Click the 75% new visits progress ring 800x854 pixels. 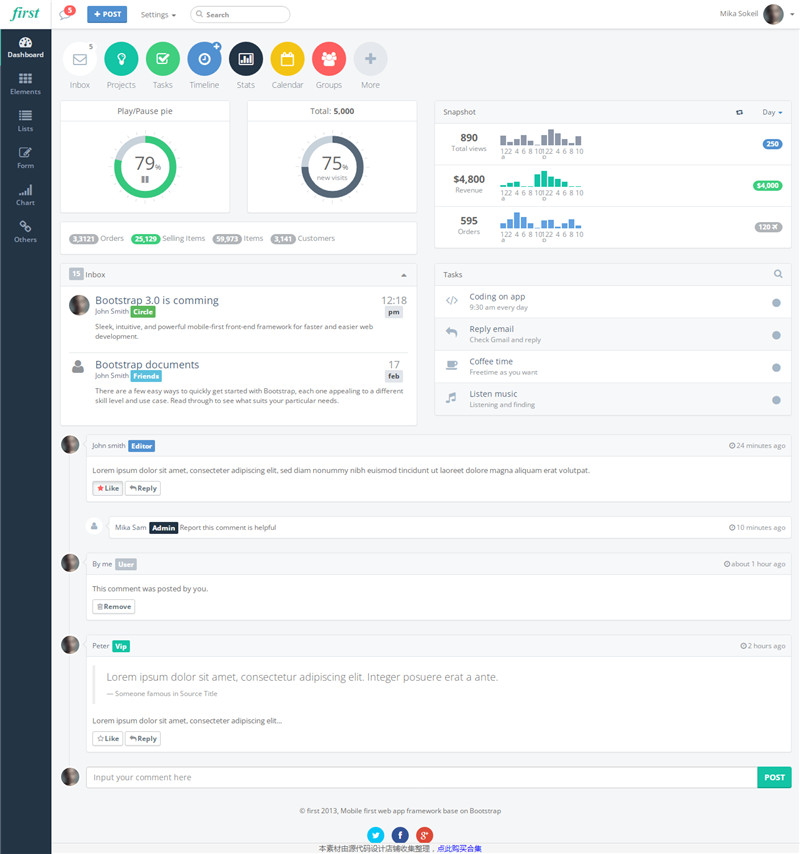(332, 167)
